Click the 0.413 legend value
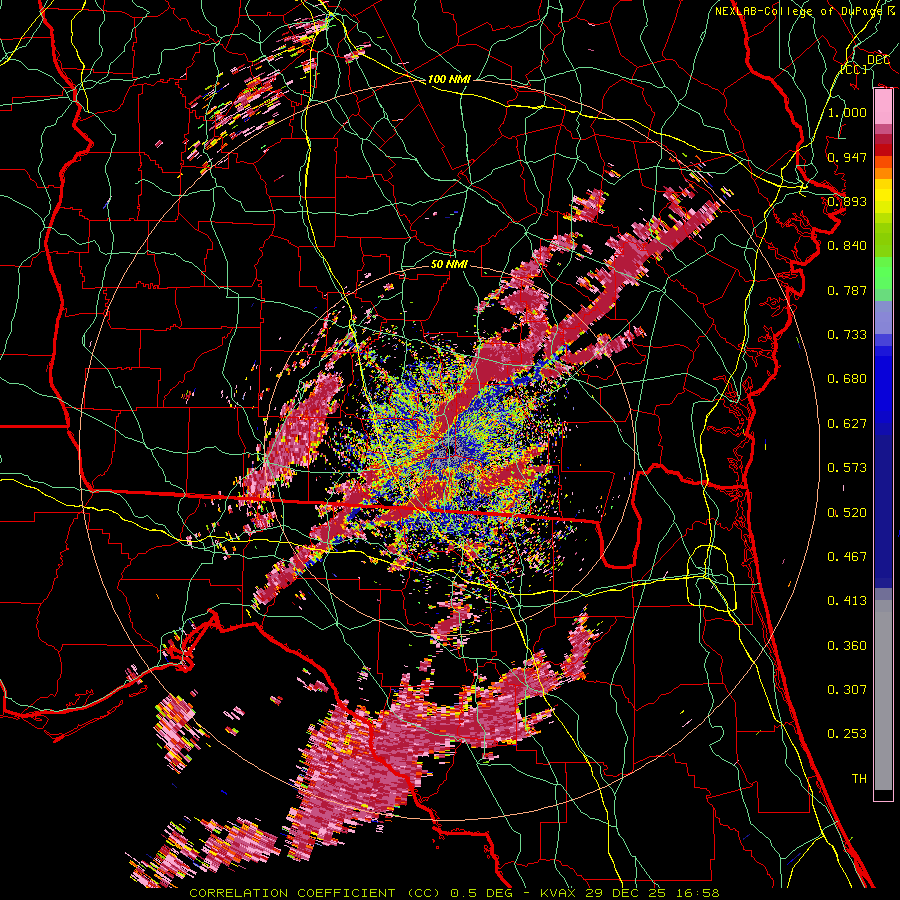Screen dimensions: 900x900 (x=847, y=601)
